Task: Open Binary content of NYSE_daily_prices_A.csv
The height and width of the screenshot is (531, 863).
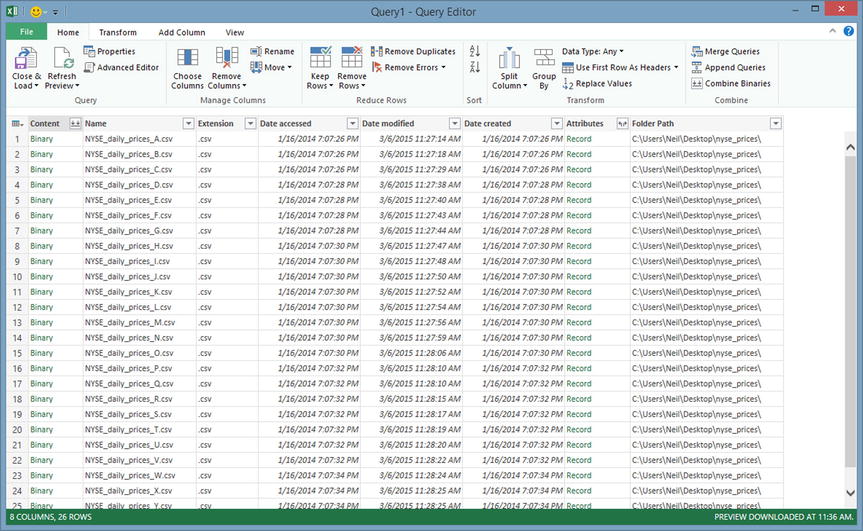Action: click(41, 139)
